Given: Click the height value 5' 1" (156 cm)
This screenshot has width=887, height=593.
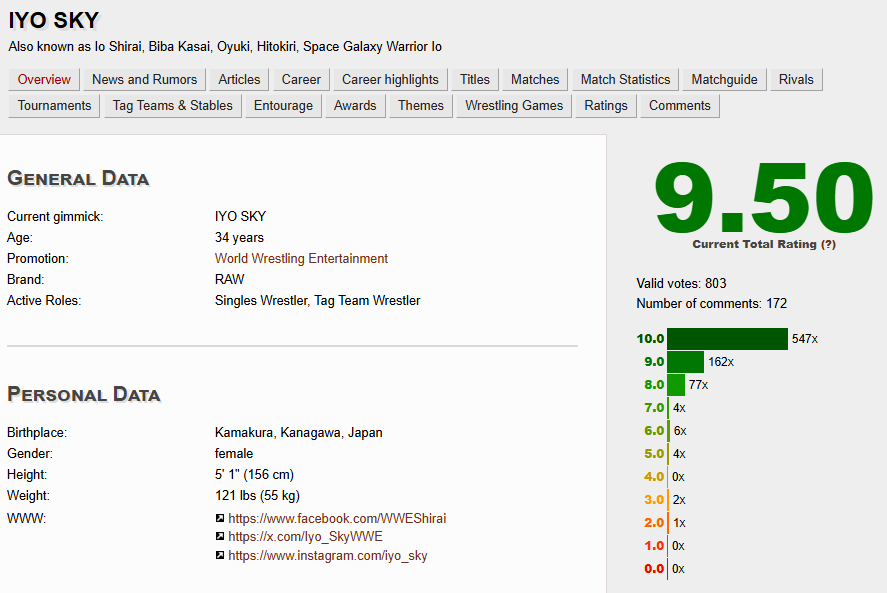Looking at the screenshot, I should (x=255, y=475).
